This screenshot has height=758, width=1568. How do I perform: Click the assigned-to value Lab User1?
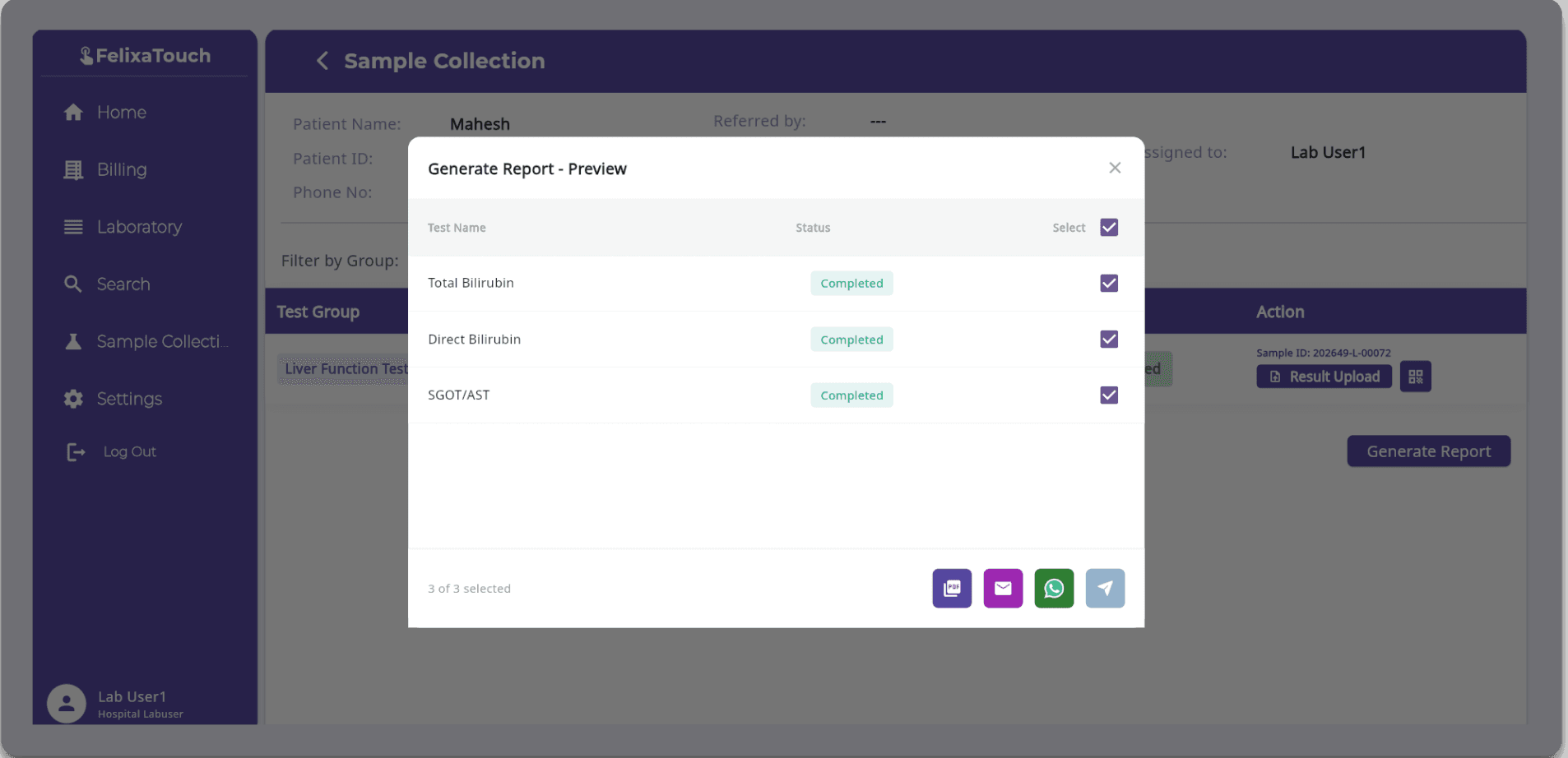1328,153
